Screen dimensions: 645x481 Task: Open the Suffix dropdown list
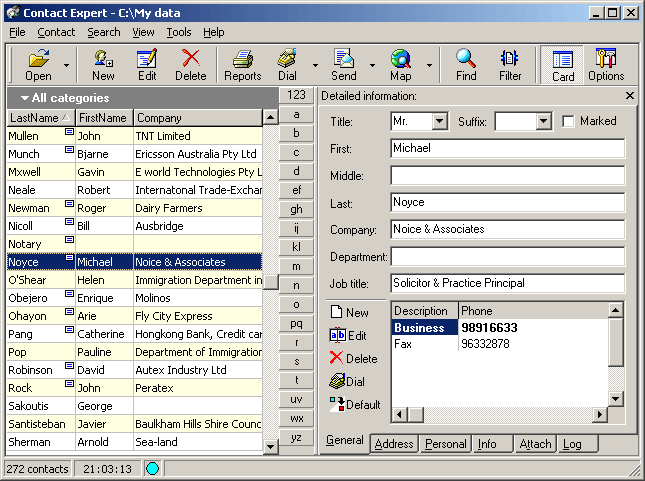[543, 121]
